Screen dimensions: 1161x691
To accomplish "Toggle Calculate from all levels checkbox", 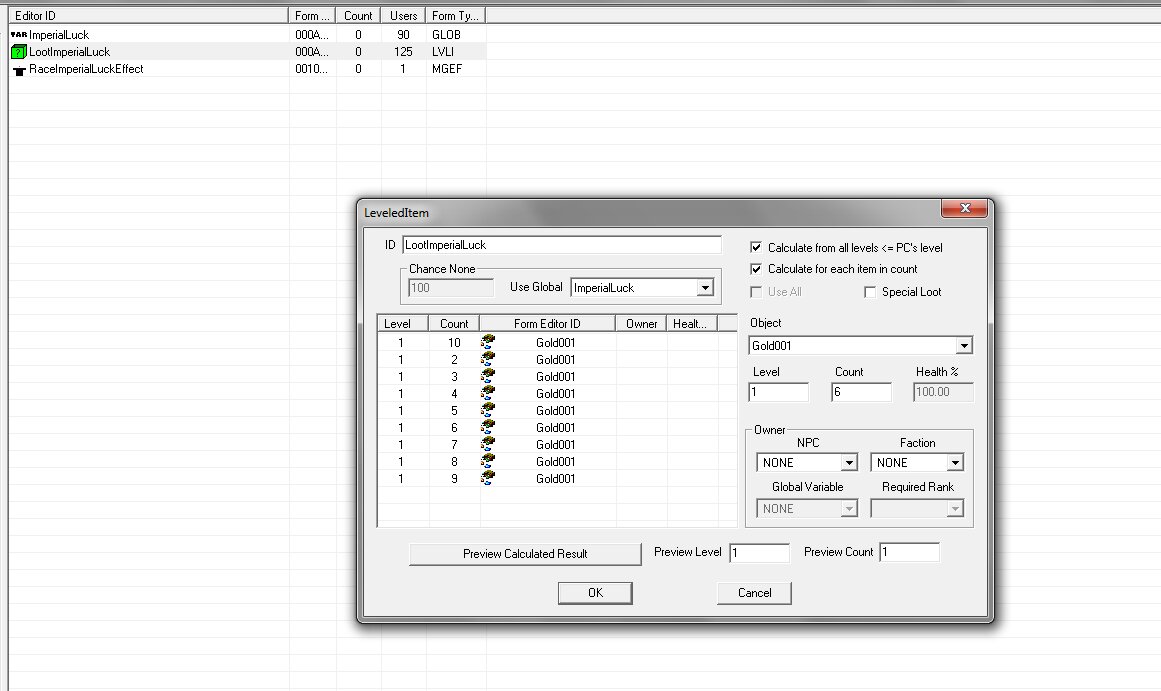I will tap(756, 247).
